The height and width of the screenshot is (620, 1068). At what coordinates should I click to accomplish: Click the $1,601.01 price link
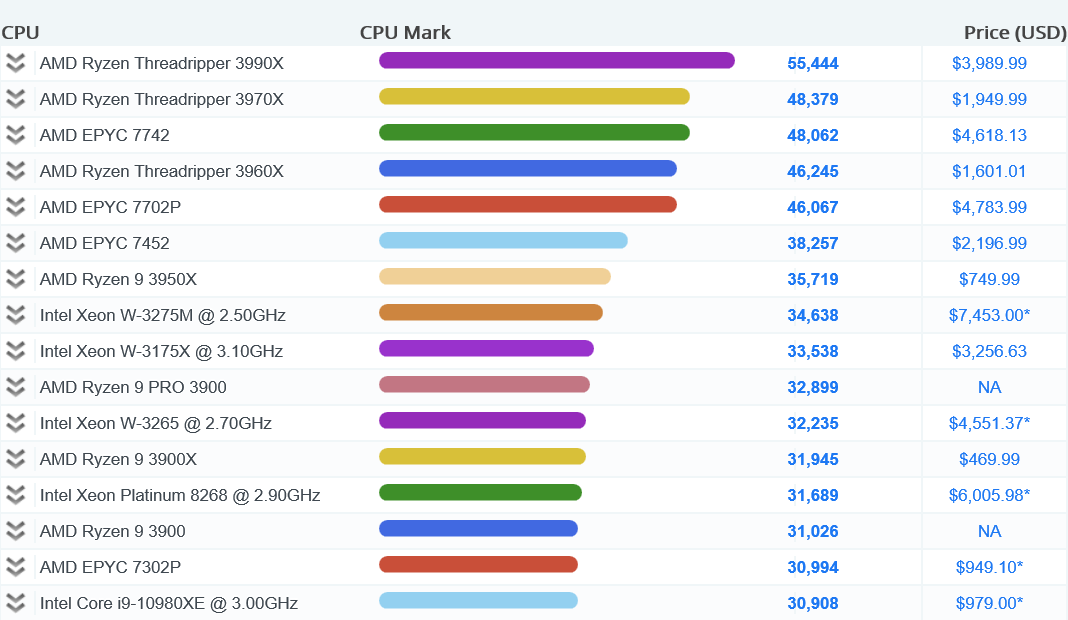pyautogui.click(x=989, y=171)
